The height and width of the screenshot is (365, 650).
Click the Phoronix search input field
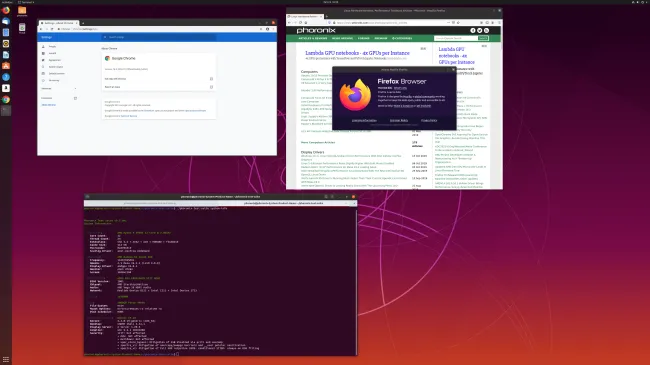(x=456, y=38)
